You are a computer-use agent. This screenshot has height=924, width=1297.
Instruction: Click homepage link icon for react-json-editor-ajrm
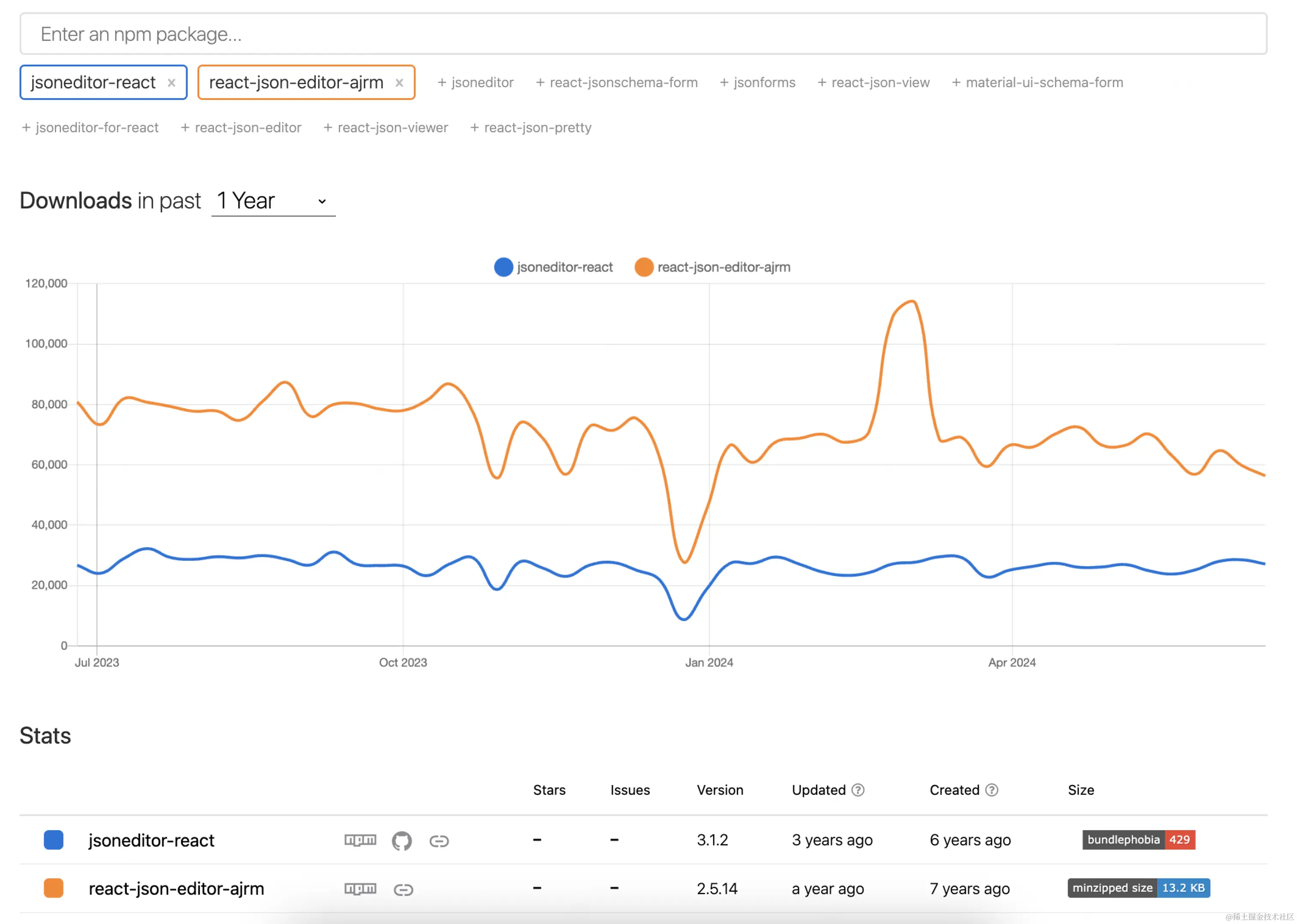click(403, 889)
